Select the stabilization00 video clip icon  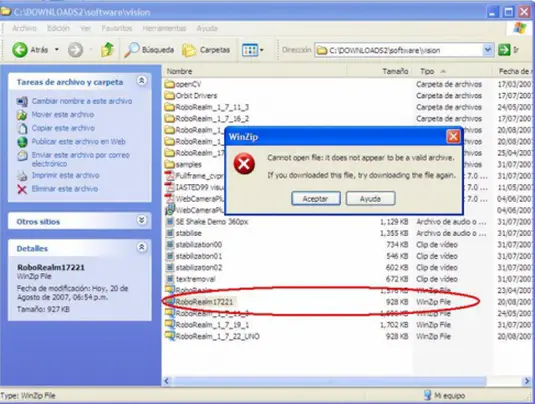tap(170, 245)
